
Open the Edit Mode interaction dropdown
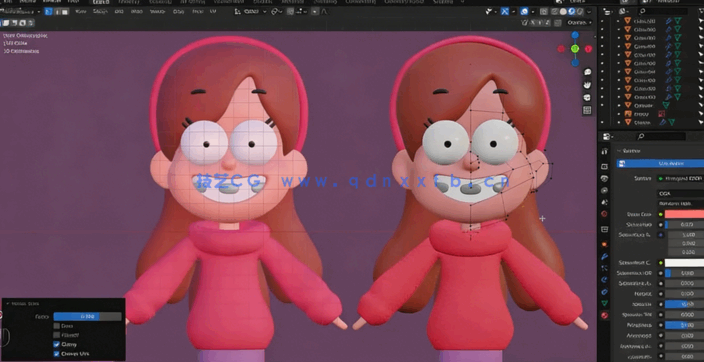coord(20,11)
